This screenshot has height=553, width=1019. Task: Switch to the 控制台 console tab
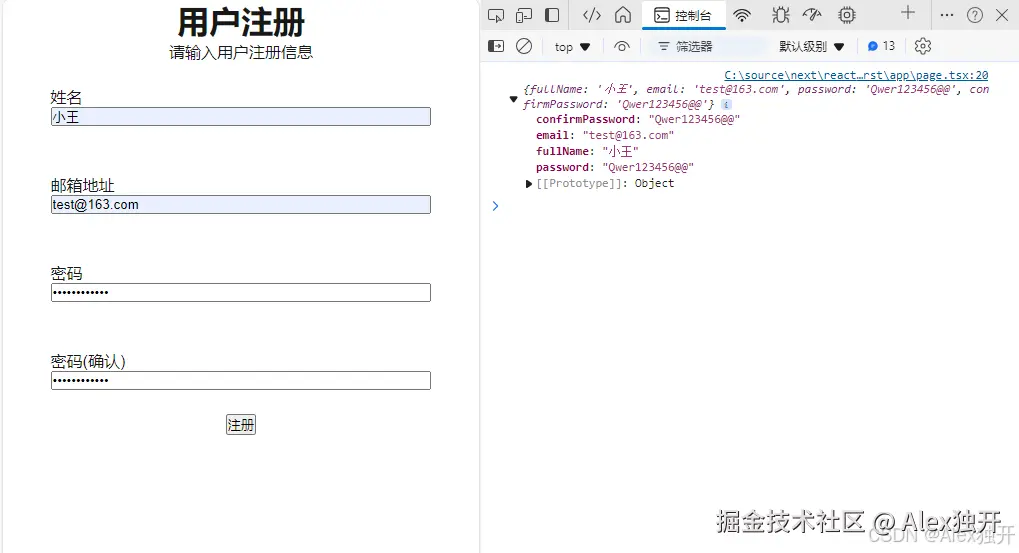coord(684,15)
